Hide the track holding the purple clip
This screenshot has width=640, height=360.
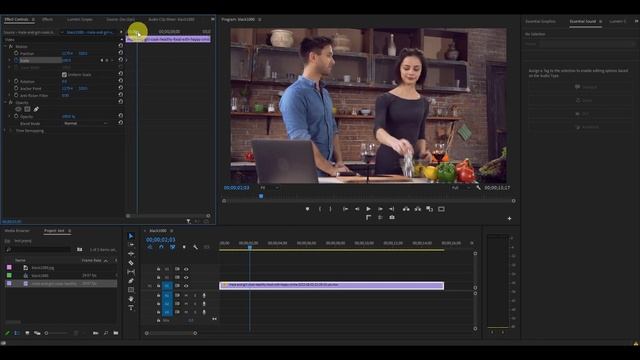[186, 286]
